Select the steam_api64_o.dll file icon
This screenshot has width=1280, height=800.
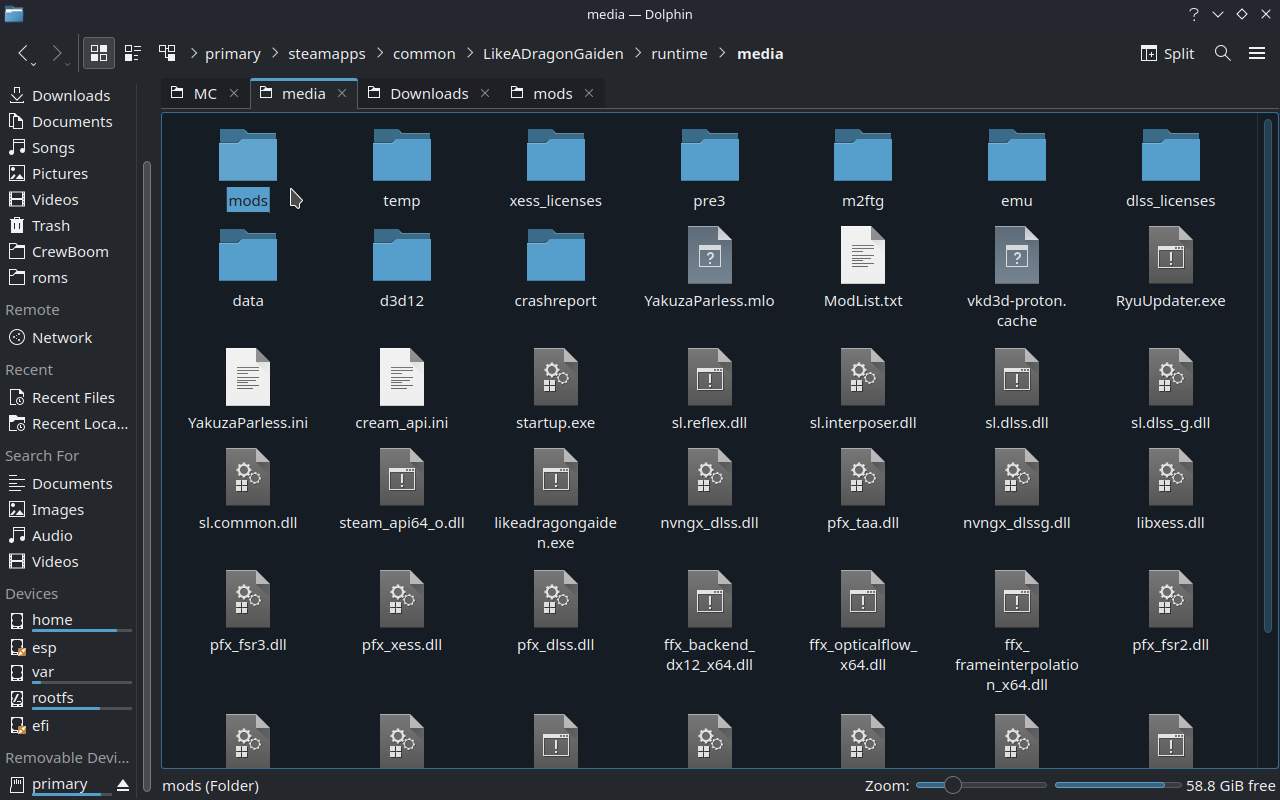(x=402, y=477)
